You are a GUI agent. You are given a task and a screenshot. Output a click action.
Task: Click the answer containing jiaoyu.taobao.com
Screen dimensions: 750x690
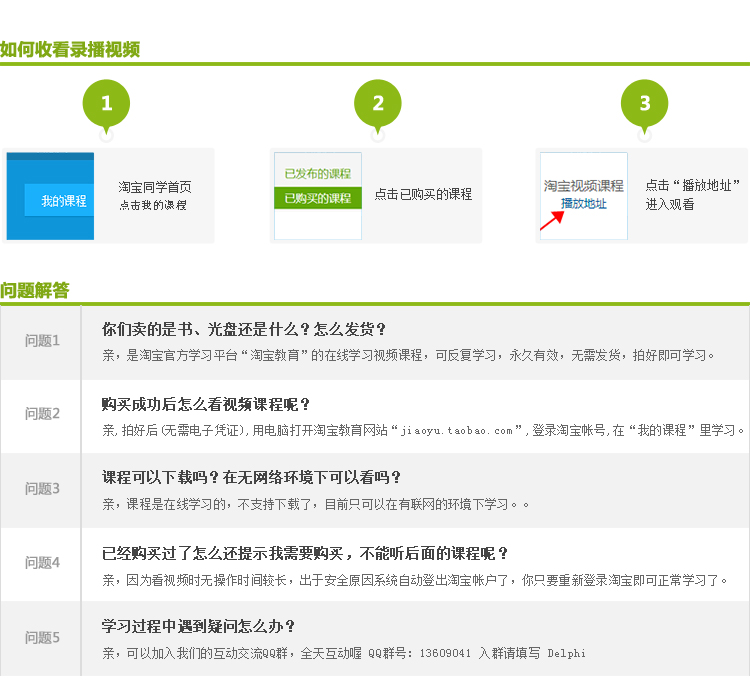pos(423,430)
